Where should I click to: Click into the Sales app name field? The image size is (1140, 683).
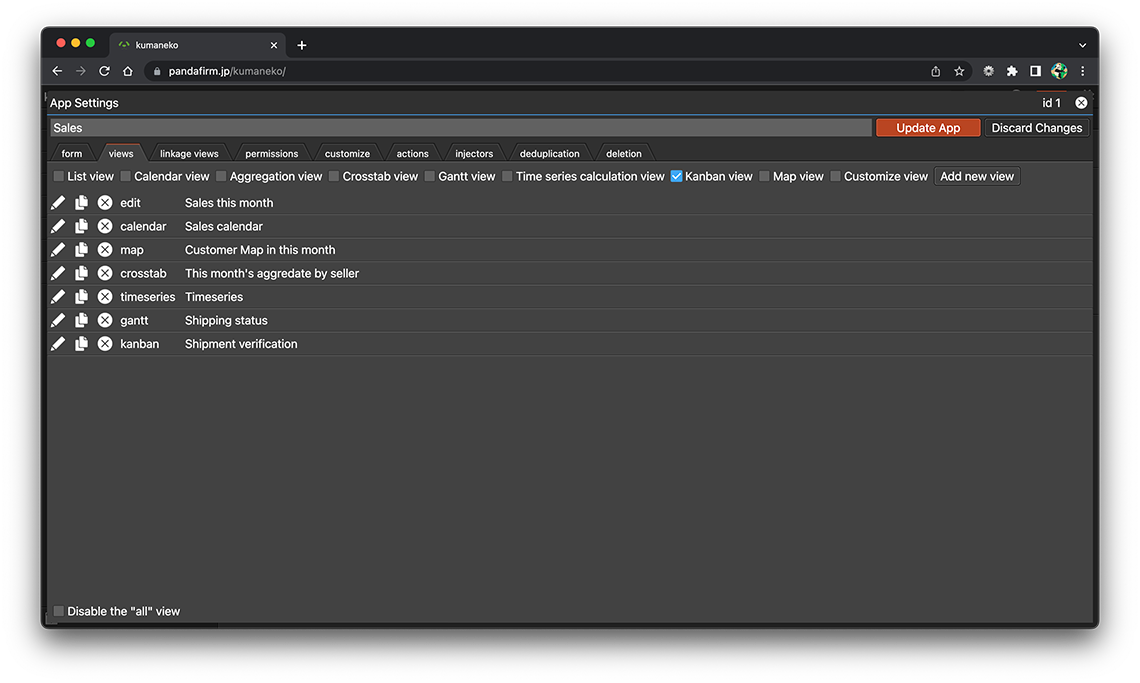(x=460, y=128)
